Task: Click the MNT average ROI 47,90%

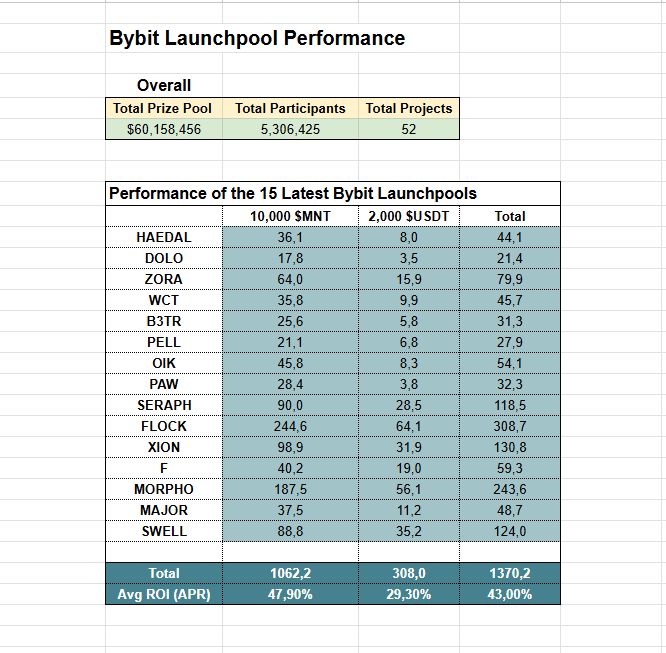Action: tap(290, 594)
